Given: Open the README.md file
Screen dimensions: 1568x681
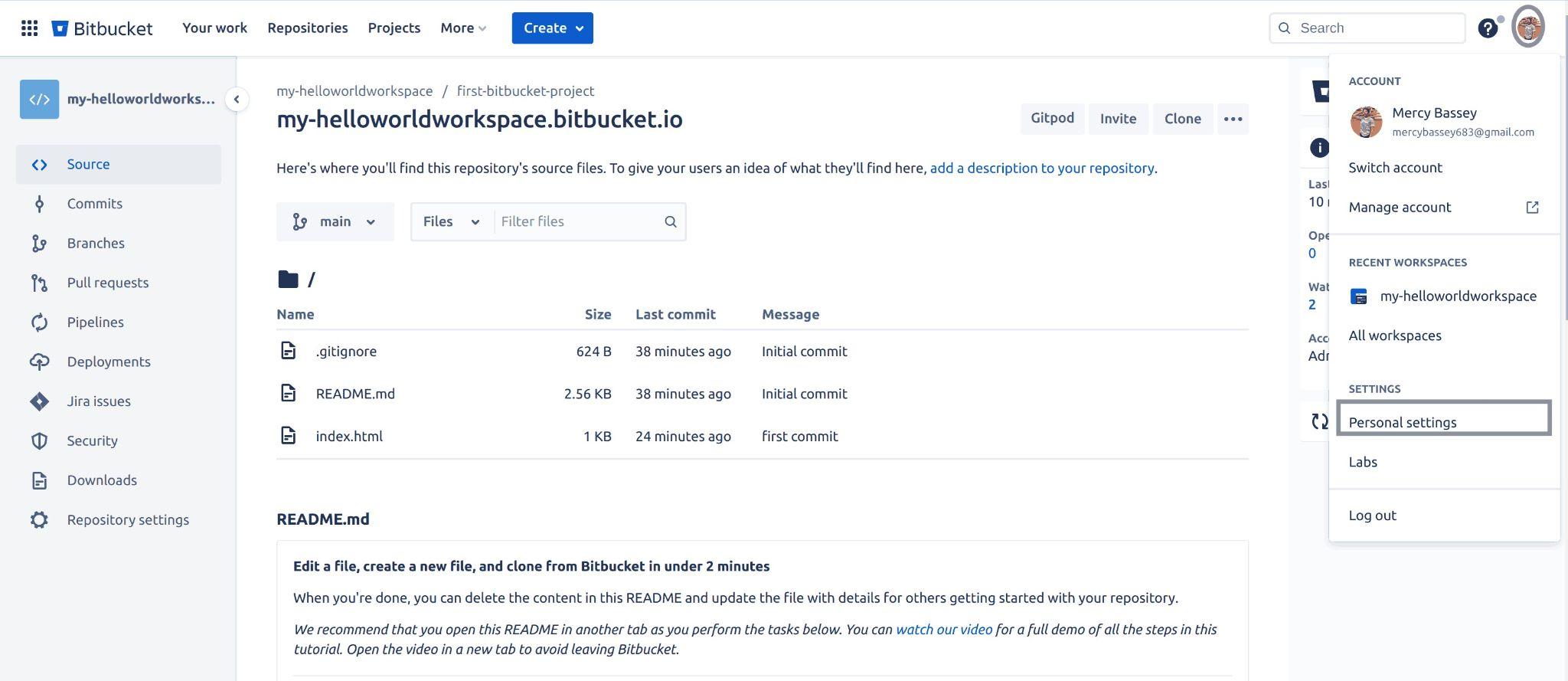Looking at the screenshot, I should point(355,394).
